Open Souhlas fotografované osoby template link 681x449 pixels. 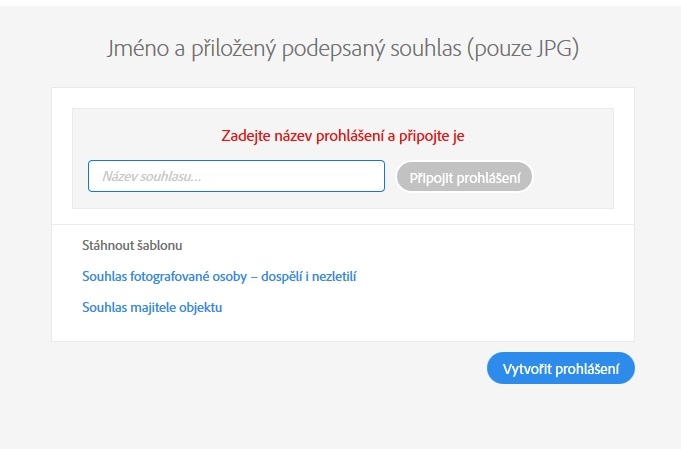pyautogui.click(x=219, y=276)
